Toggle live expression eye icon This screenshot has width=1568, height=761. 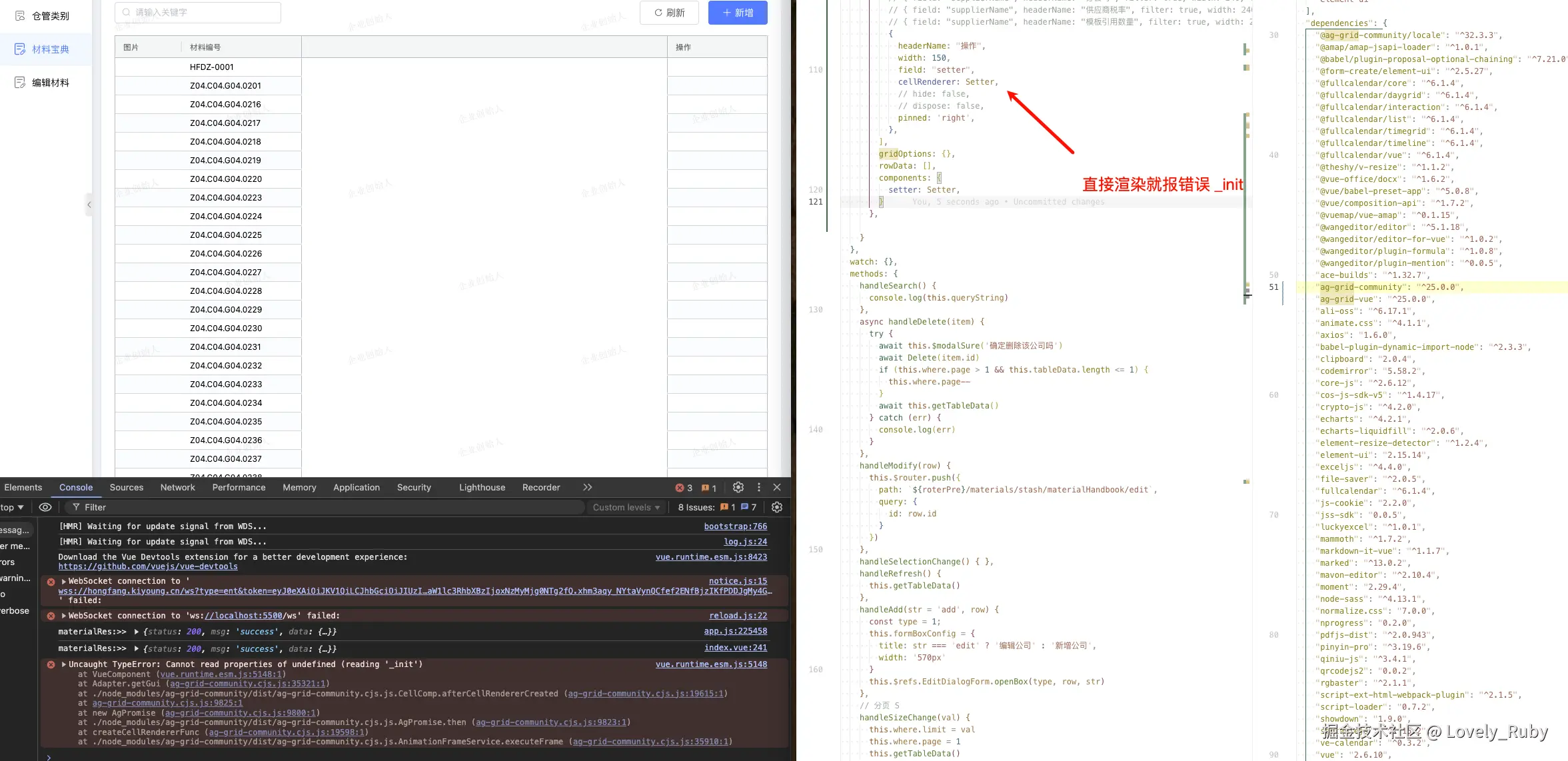[45, 507]
